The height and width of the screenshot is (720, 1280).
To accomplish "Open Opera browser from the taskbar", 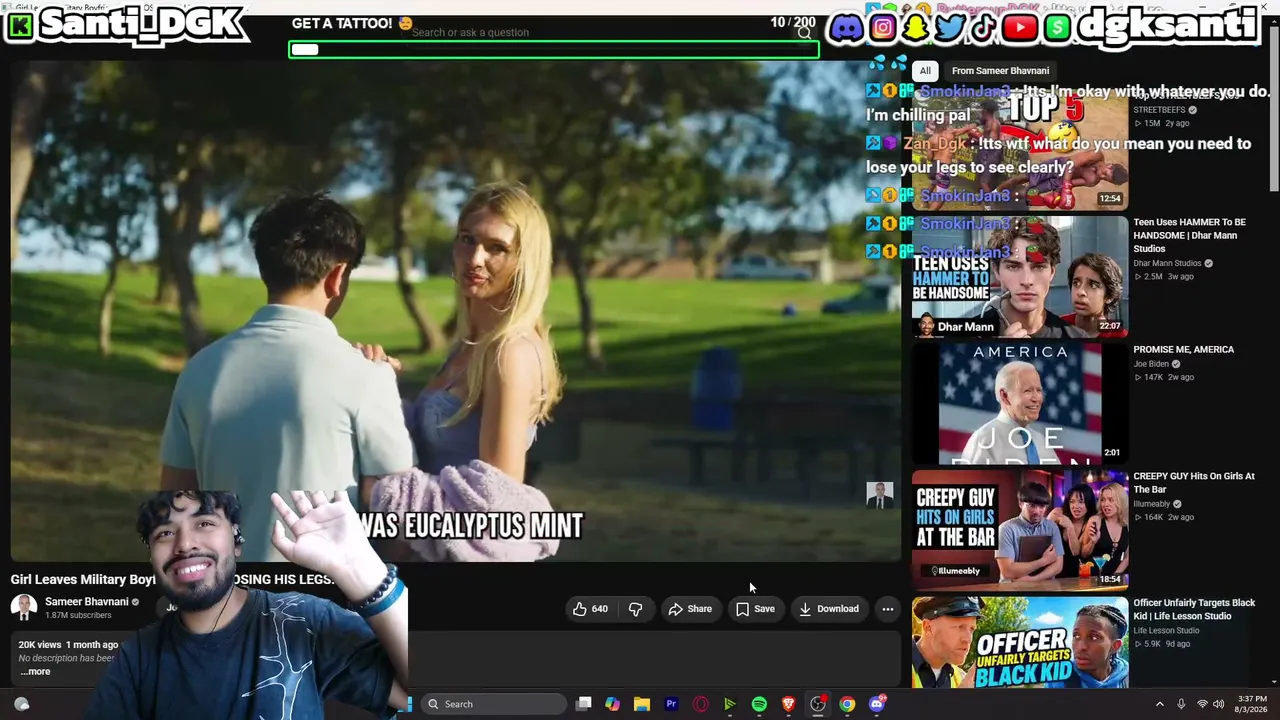I will tap(701, 704).
